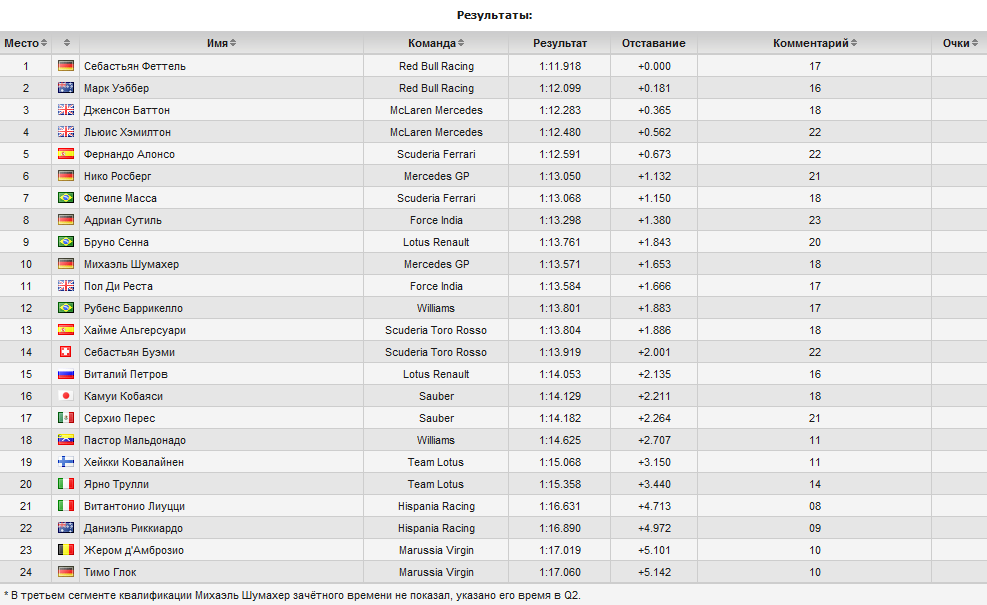This screenshot has width=987, height=605.
Task: Click Finnish flag next to Хейкки Ковалайнен
Action: click(65, 462)
